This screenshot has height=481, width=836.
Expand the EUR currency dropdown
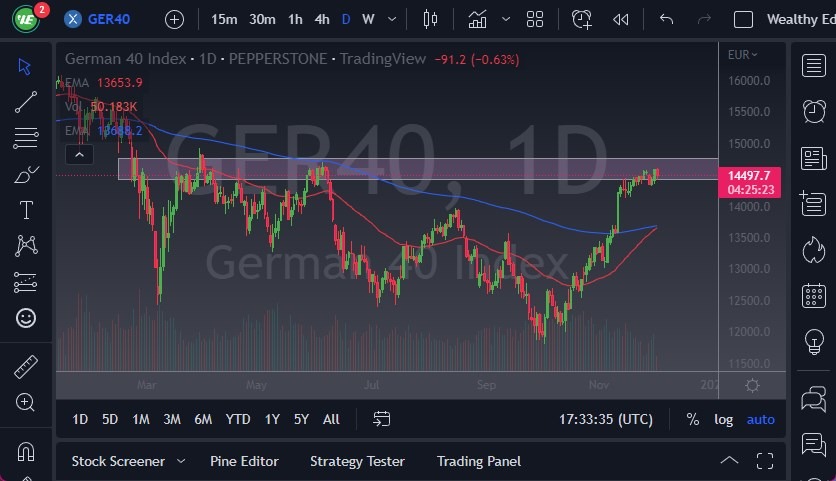pos(743,55)
